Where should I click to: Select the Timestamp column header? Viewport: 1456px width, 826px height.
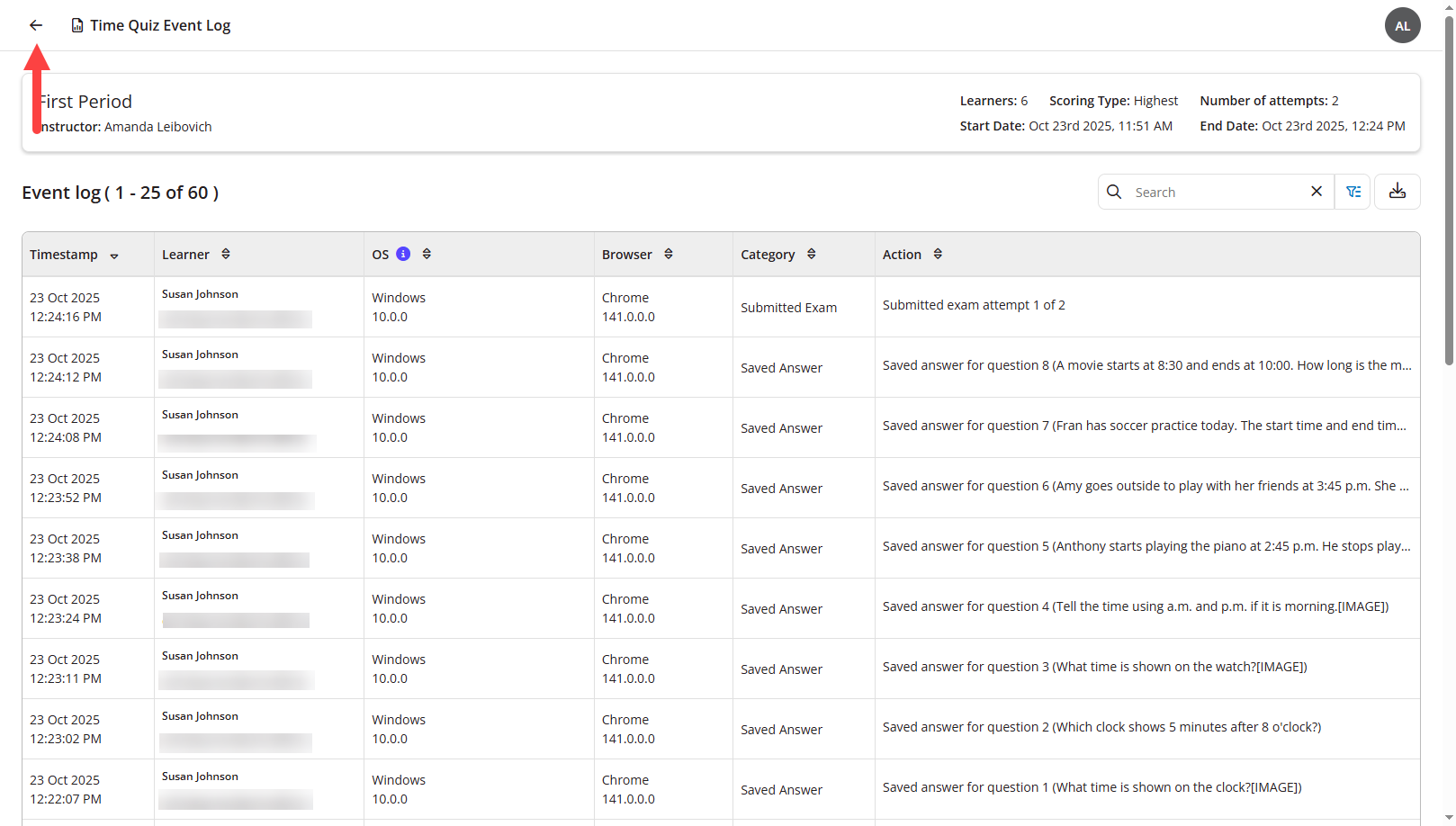click(64, 254)
